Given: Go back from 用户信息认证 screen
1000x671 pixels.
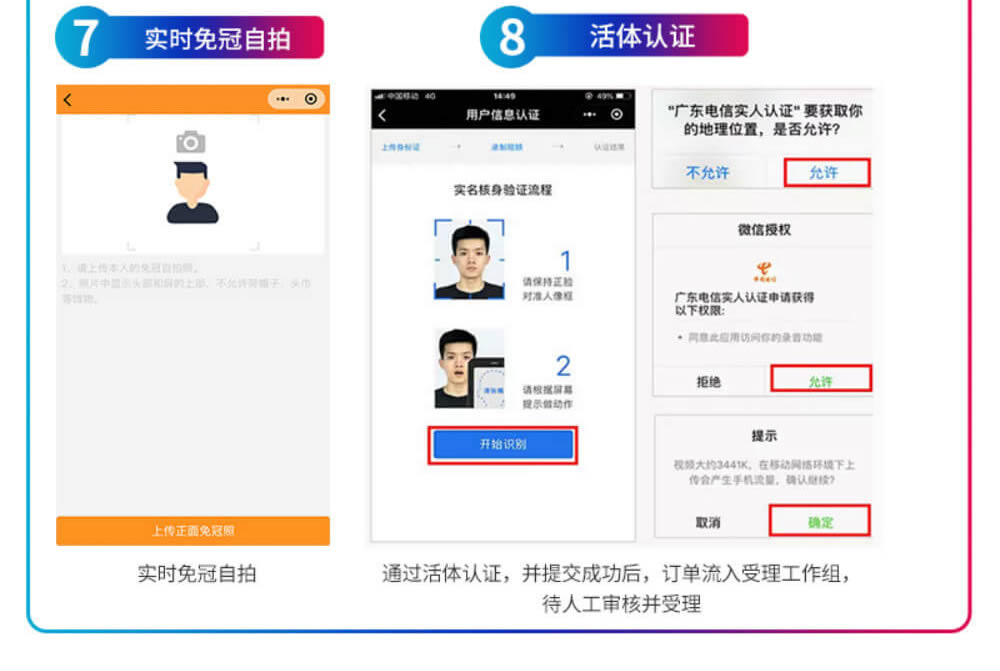Looking at the screenshot, I should click(x=383, y=115).
